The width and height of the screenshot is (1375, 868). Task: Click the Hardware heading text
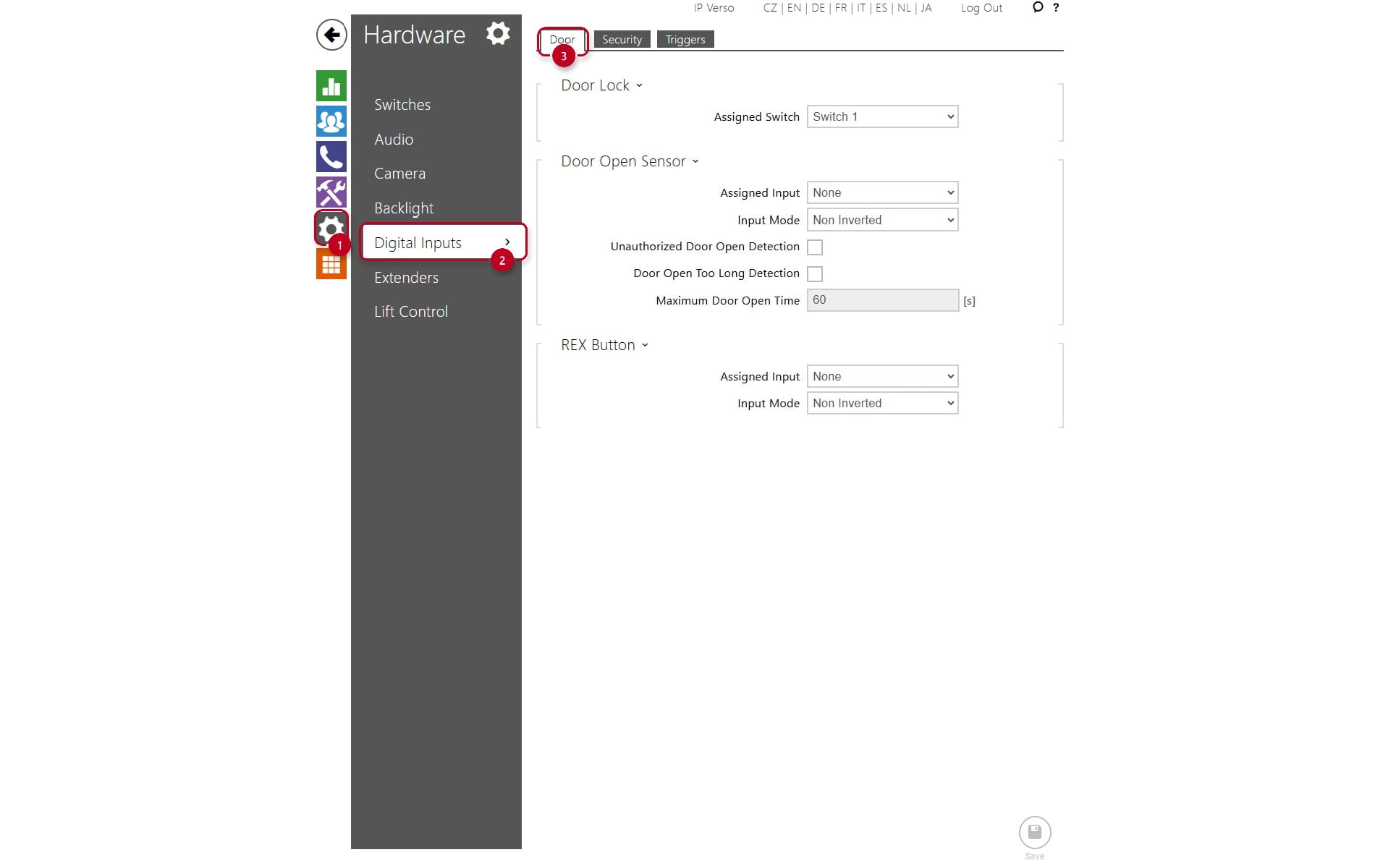[x=414, y=35]
